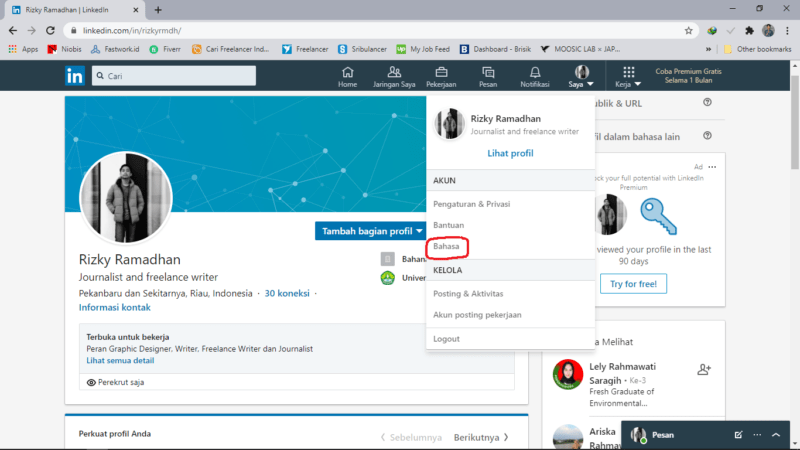Viewport: 800px width, 450px height.
Task: Open a new browser tab
Action: [x=158, y=10]
